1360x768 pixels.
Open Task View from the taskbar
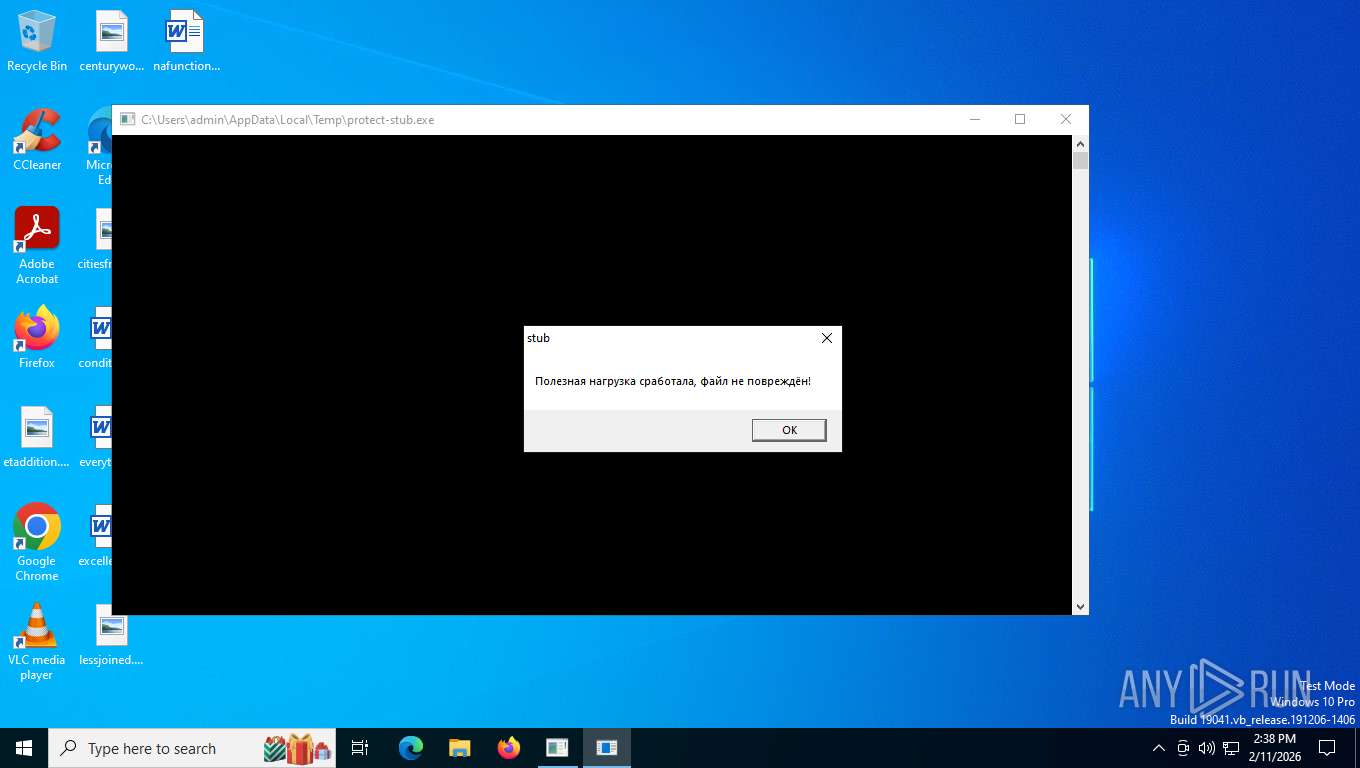[360, 748]
